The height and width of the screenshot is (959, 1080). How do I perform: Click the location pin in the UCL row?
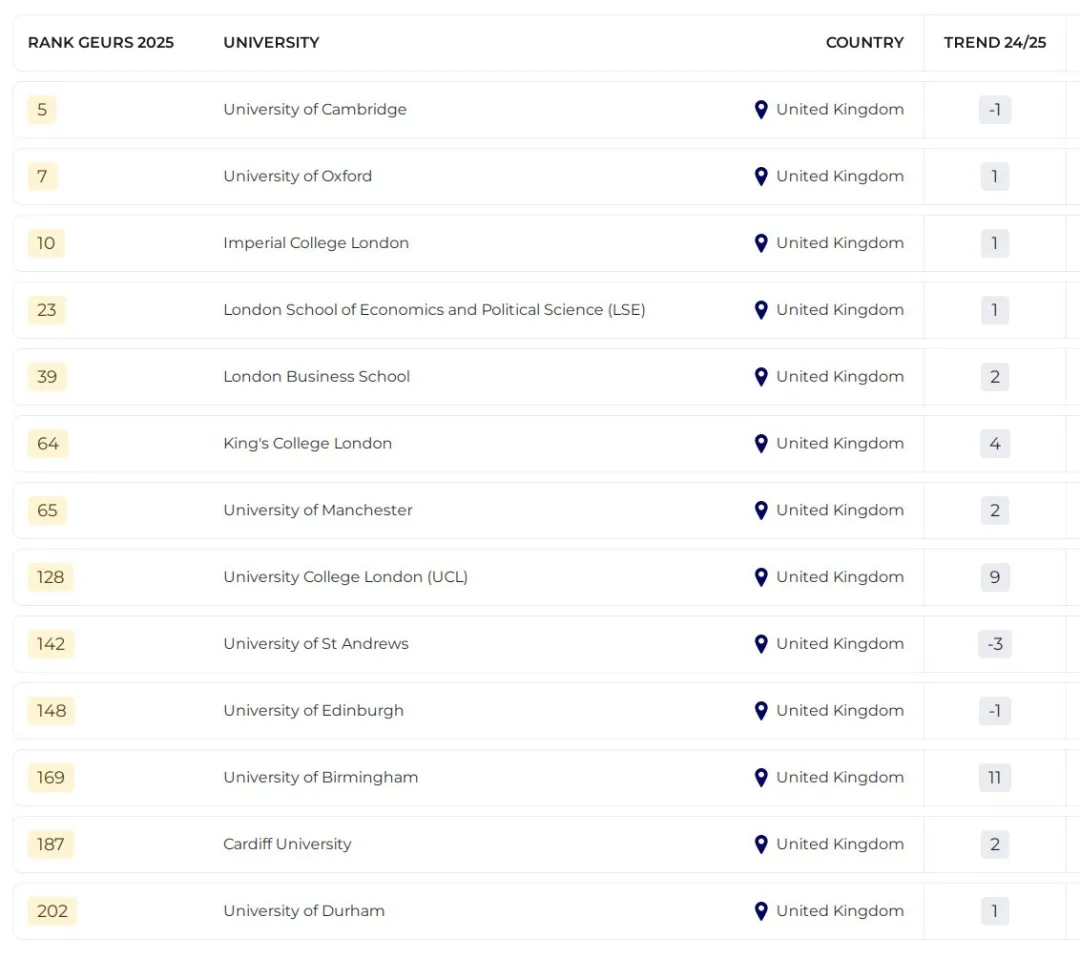761,577
